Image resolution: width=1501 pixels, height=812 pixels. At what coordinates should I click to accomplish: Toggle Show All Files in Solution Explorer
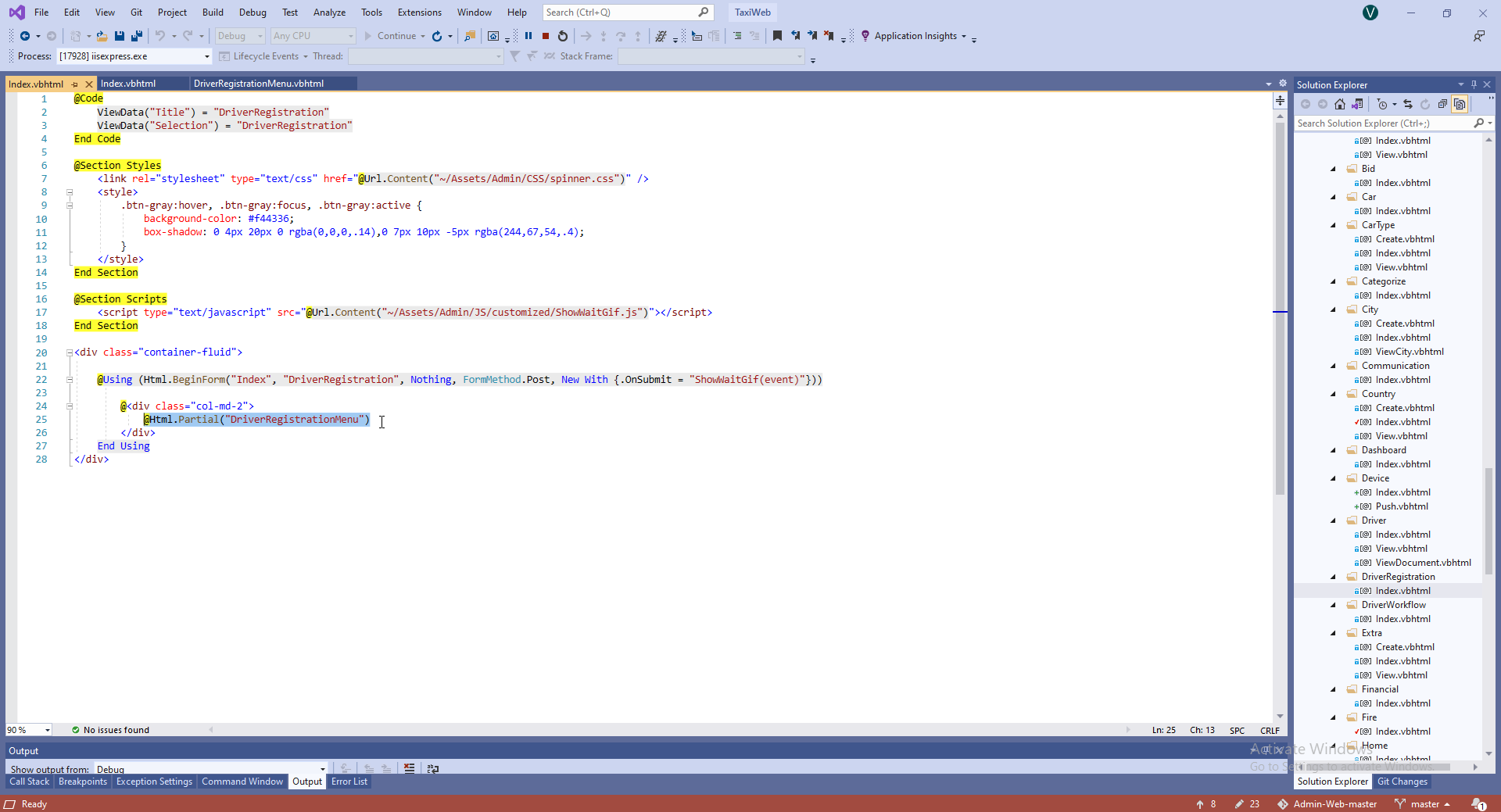click(x=1460, y=104)
